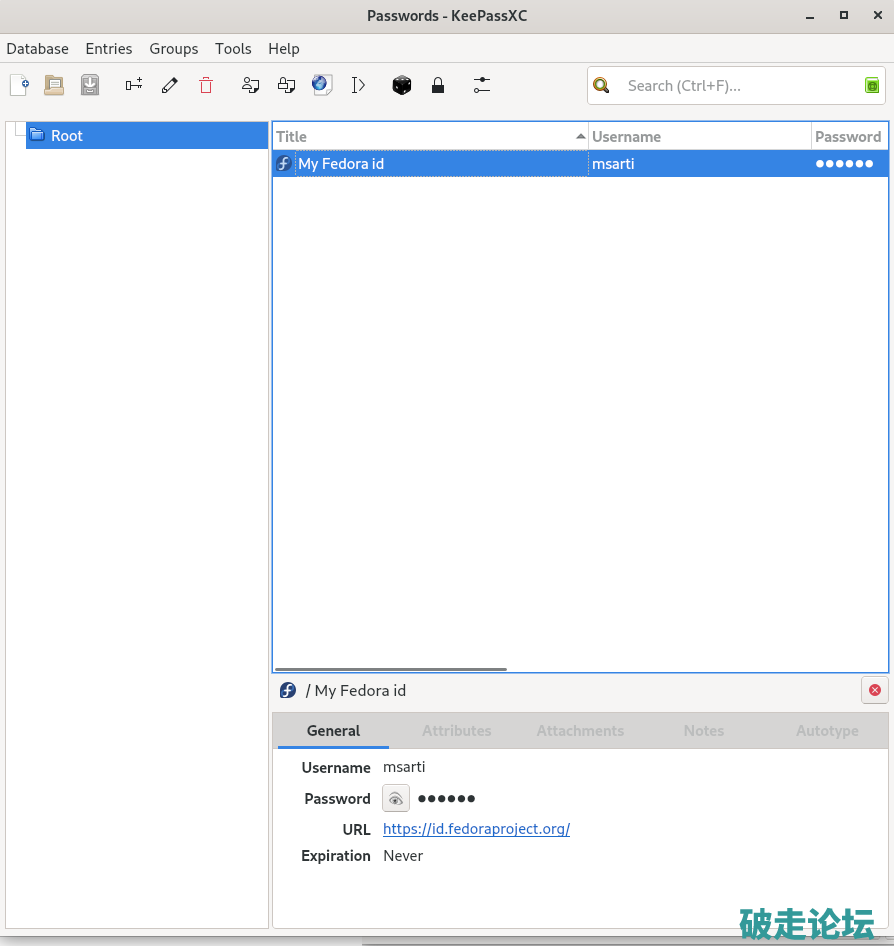
Task: Delete the entry using the red trash icon
Action: click(x=206, y=86)
